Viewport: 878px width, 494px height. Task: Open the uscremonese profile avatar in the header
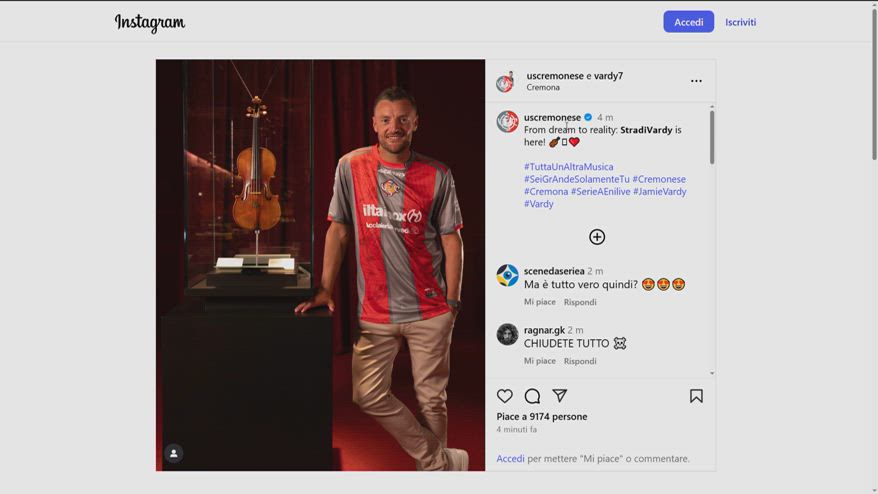pos(506,82)
